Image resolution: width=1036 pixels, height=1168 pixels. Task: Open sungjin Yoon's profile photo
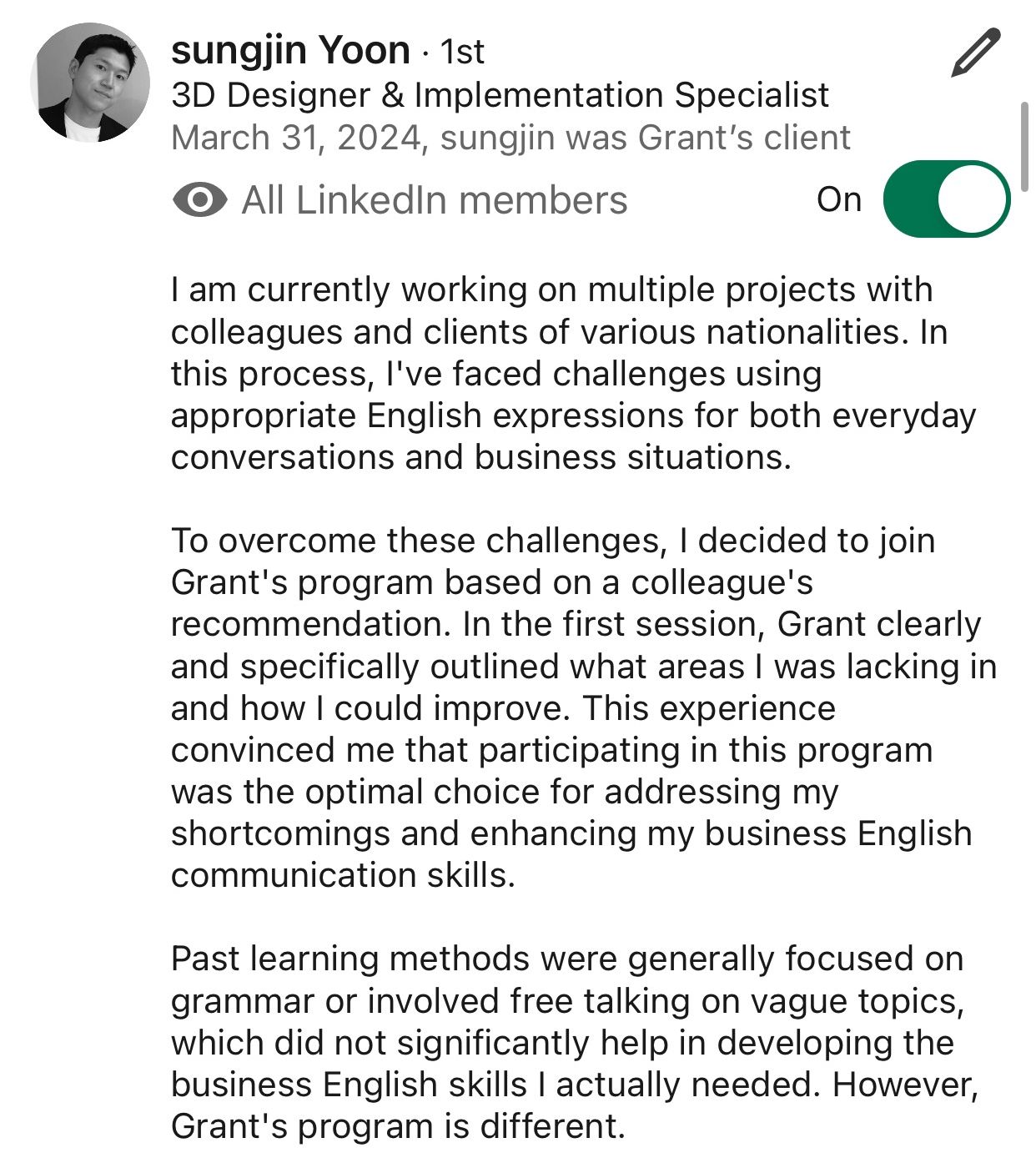(x=90, y=83)
